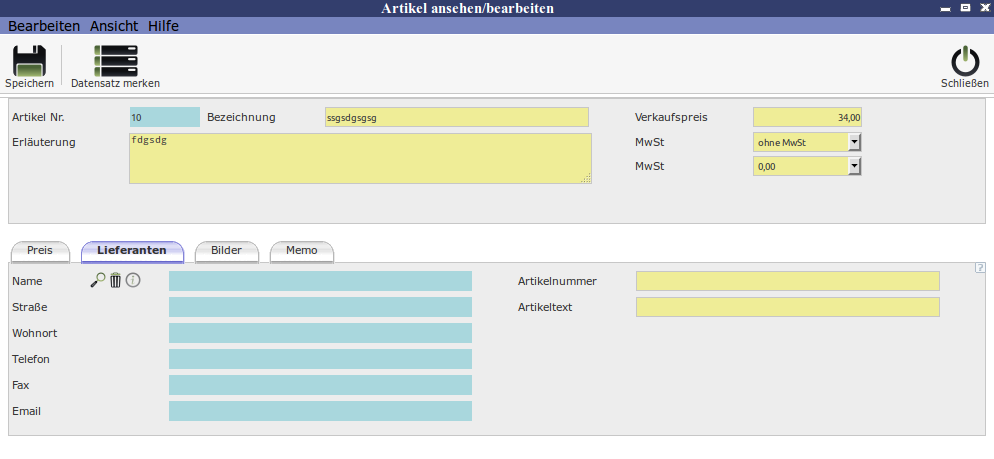Click the Speichern floppy disk icon

29,61
